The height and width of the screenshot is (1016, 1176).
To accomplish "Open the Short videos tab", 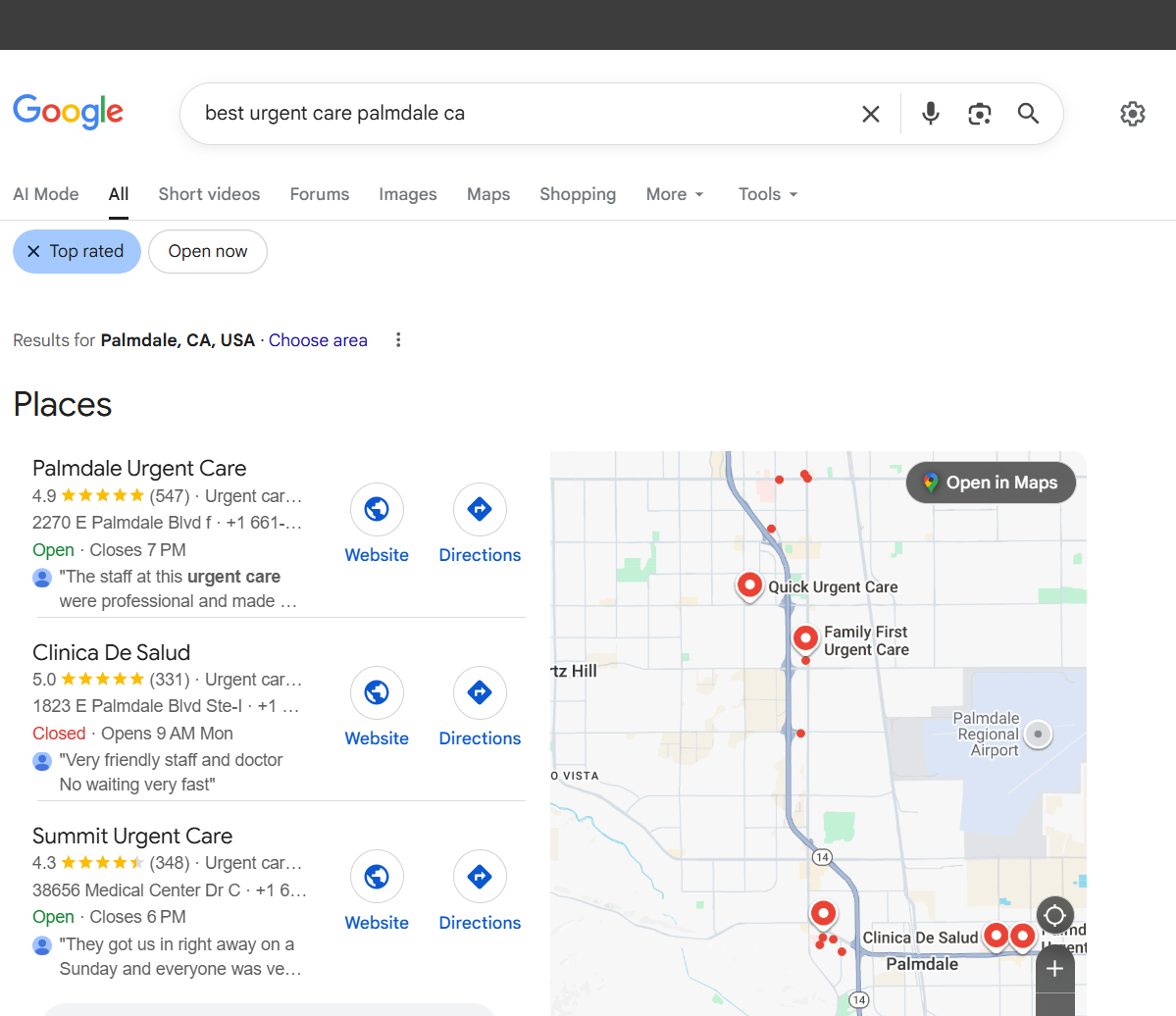I will (209, 194).
